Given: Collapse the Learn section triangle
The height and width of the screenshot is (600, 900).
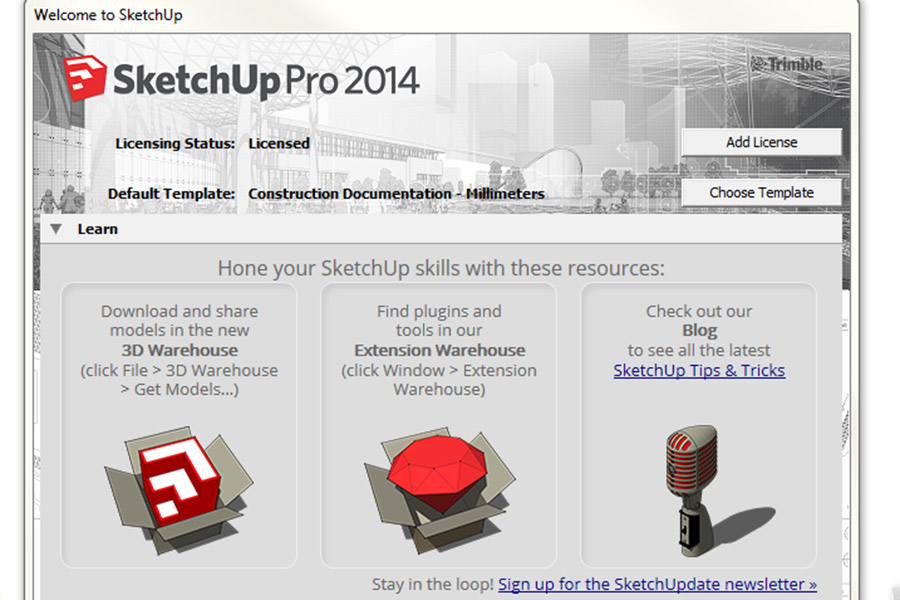Looking at the screenshot, I should tap(56, 229).
